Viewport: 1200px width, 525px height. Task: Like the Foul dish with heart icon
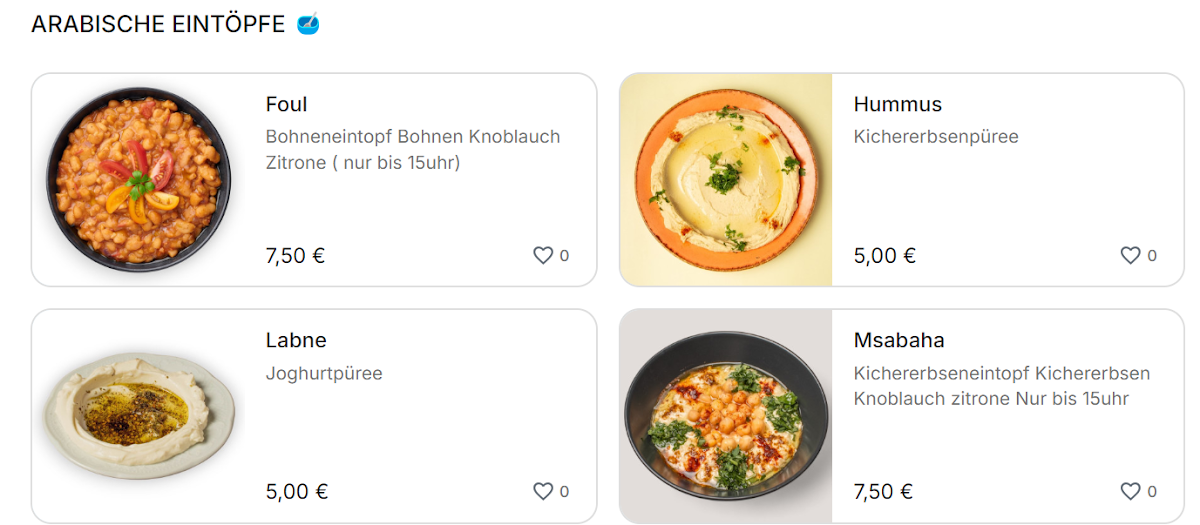tap(543, 256)
